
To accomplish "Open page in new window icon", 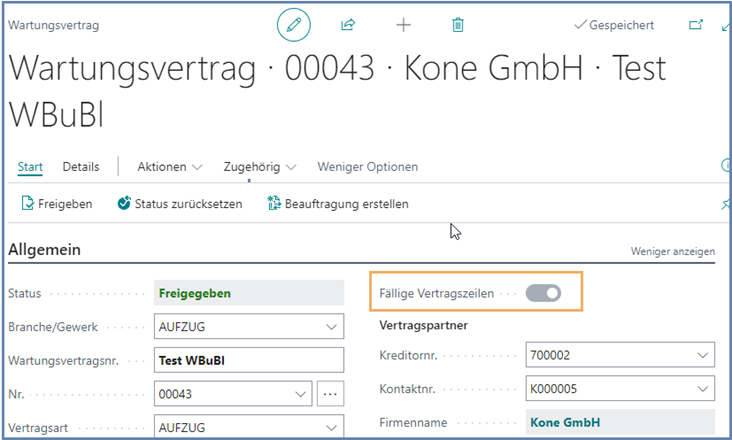I will (x=696, y=25).
